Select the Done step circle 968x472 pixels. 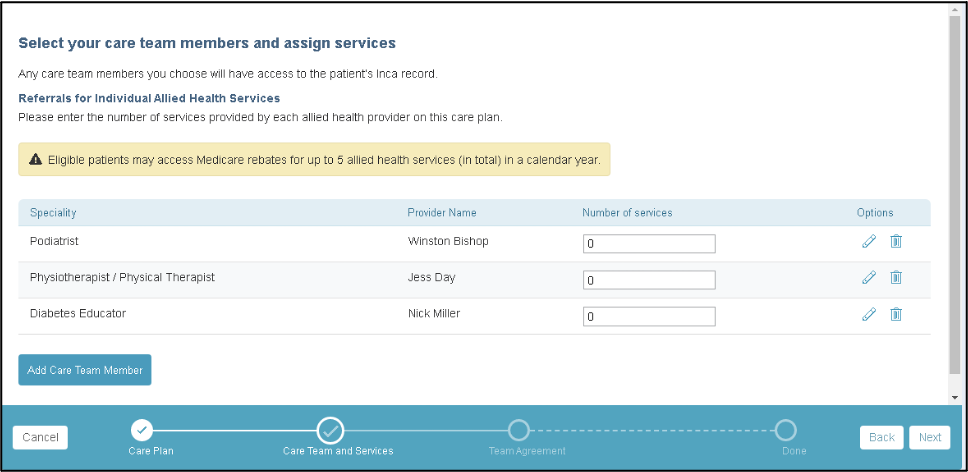pos(786,430)
